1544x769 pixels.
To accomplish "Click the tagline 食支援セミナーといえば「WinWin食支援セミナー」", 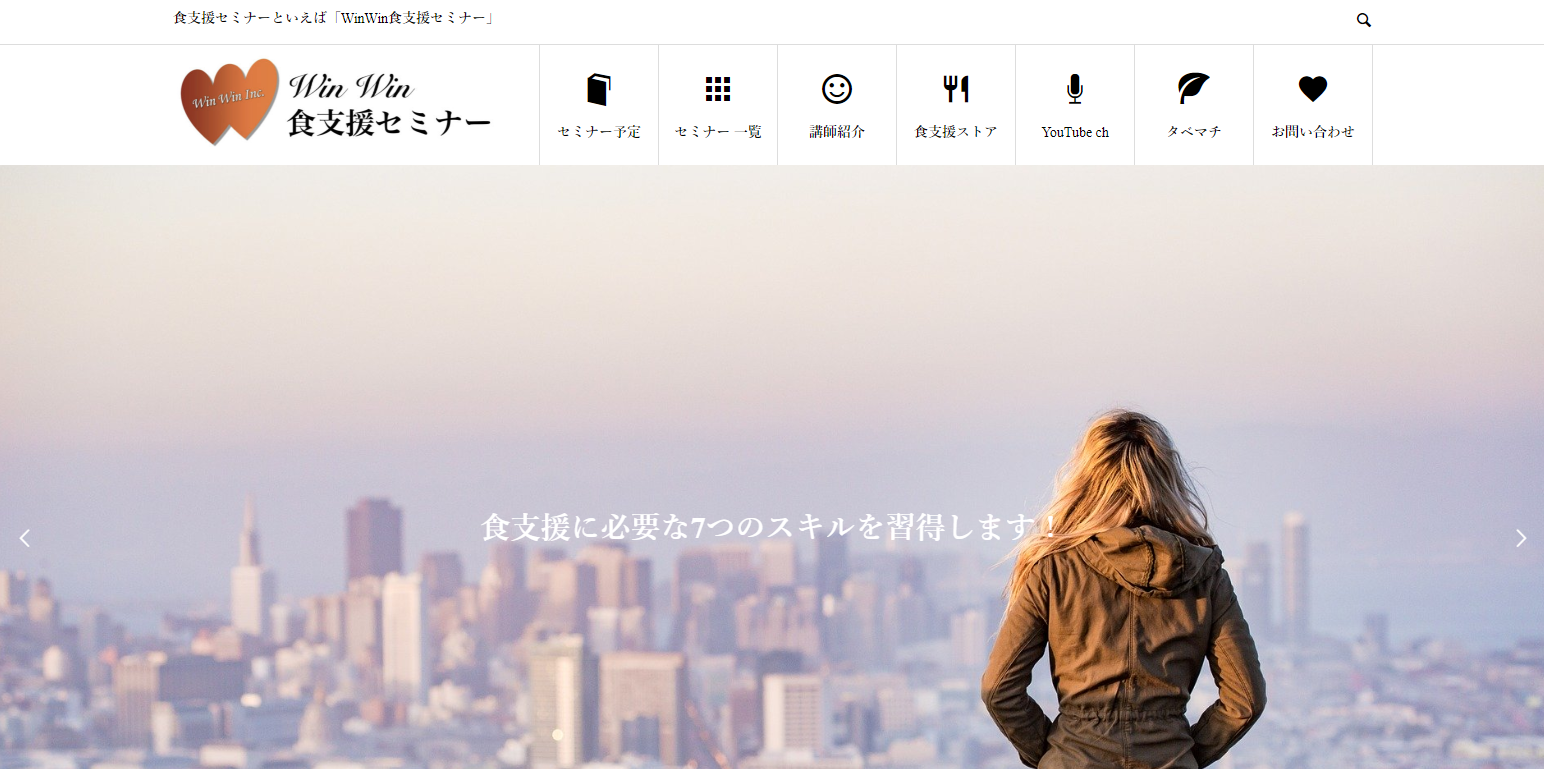I will click(334, 18).
